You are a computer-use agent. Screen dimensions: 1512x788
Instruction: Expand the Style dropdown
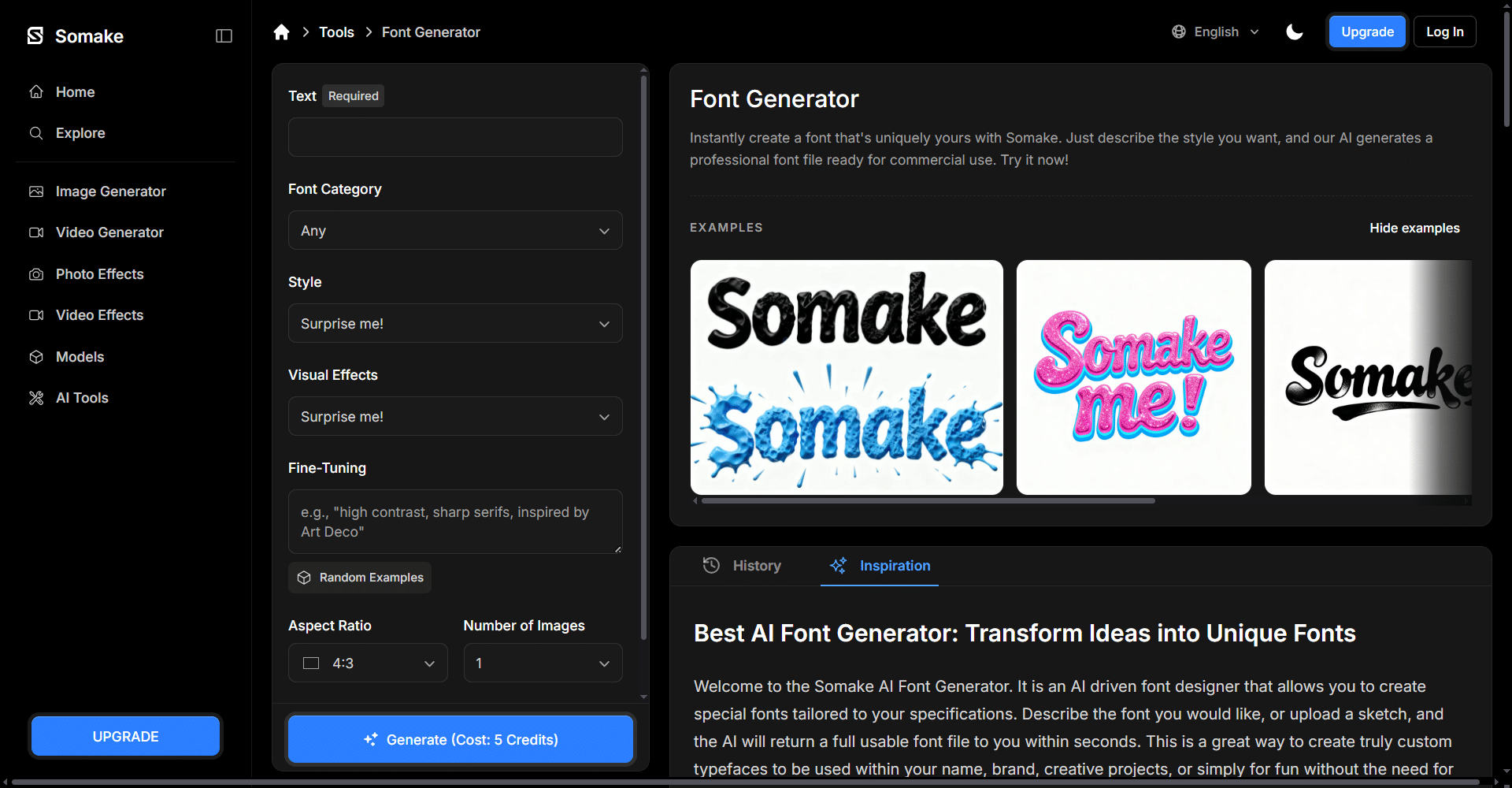pos(455,324)
